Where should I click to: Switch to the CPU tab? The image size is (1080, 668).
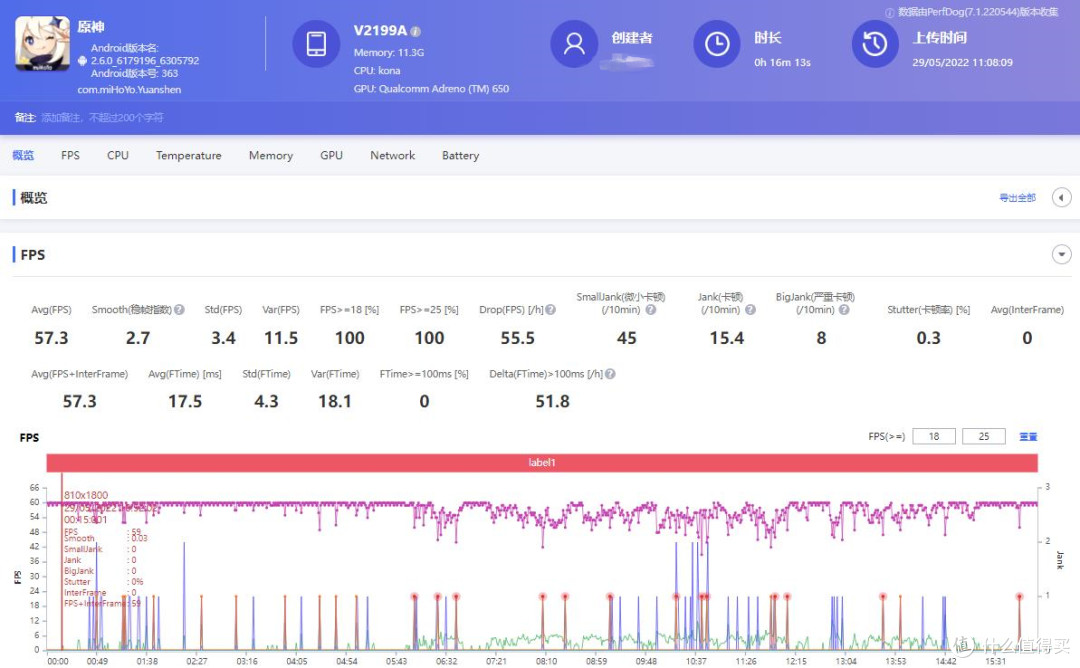pyautogui.click(x=118, y=156)
